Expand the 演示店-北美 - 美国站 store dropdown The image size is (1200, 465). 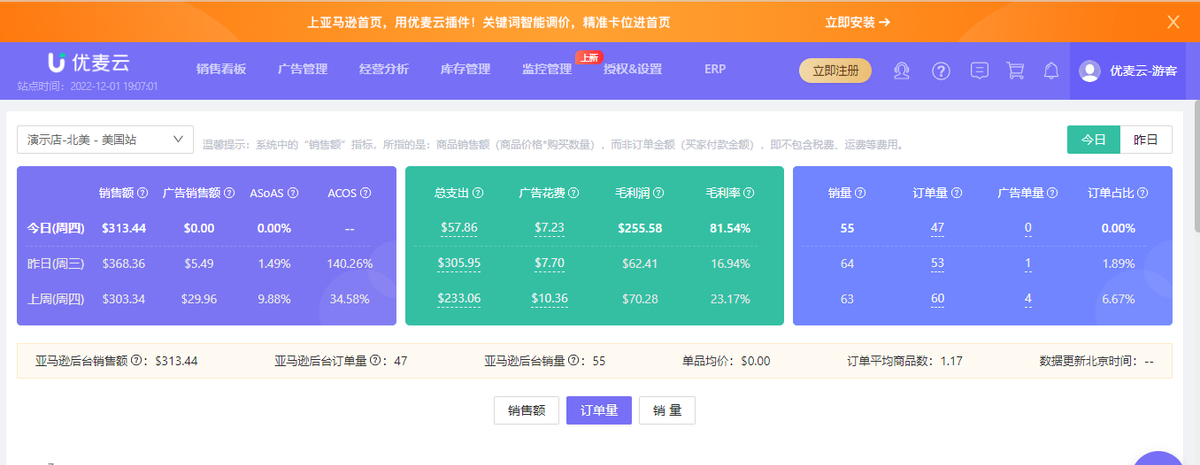coord(105,139)
